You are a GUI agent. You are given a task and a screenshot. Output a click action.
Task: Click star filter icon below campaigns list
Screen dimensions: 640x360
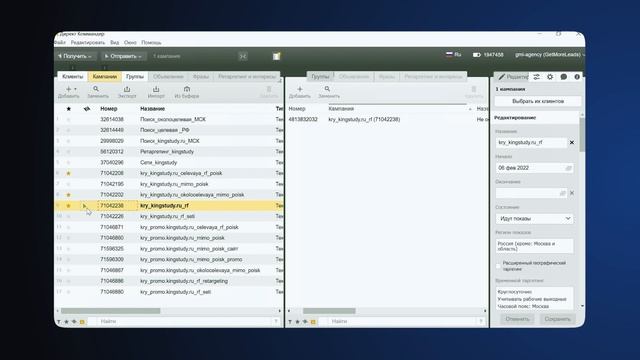click(x=67, y=322)
